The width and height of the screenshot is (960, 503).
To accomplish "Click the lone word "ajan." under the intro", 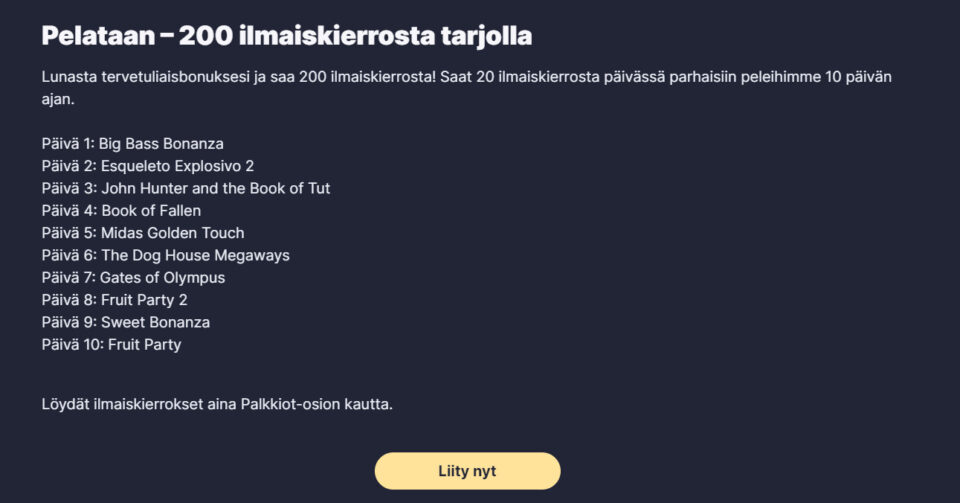I will click(x=58, y=100).
